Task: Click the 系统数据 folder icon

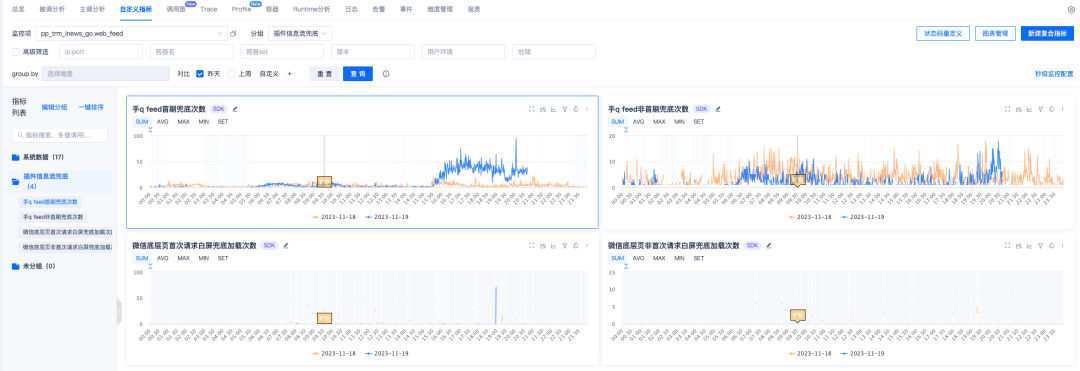Action: click(15, 157)
